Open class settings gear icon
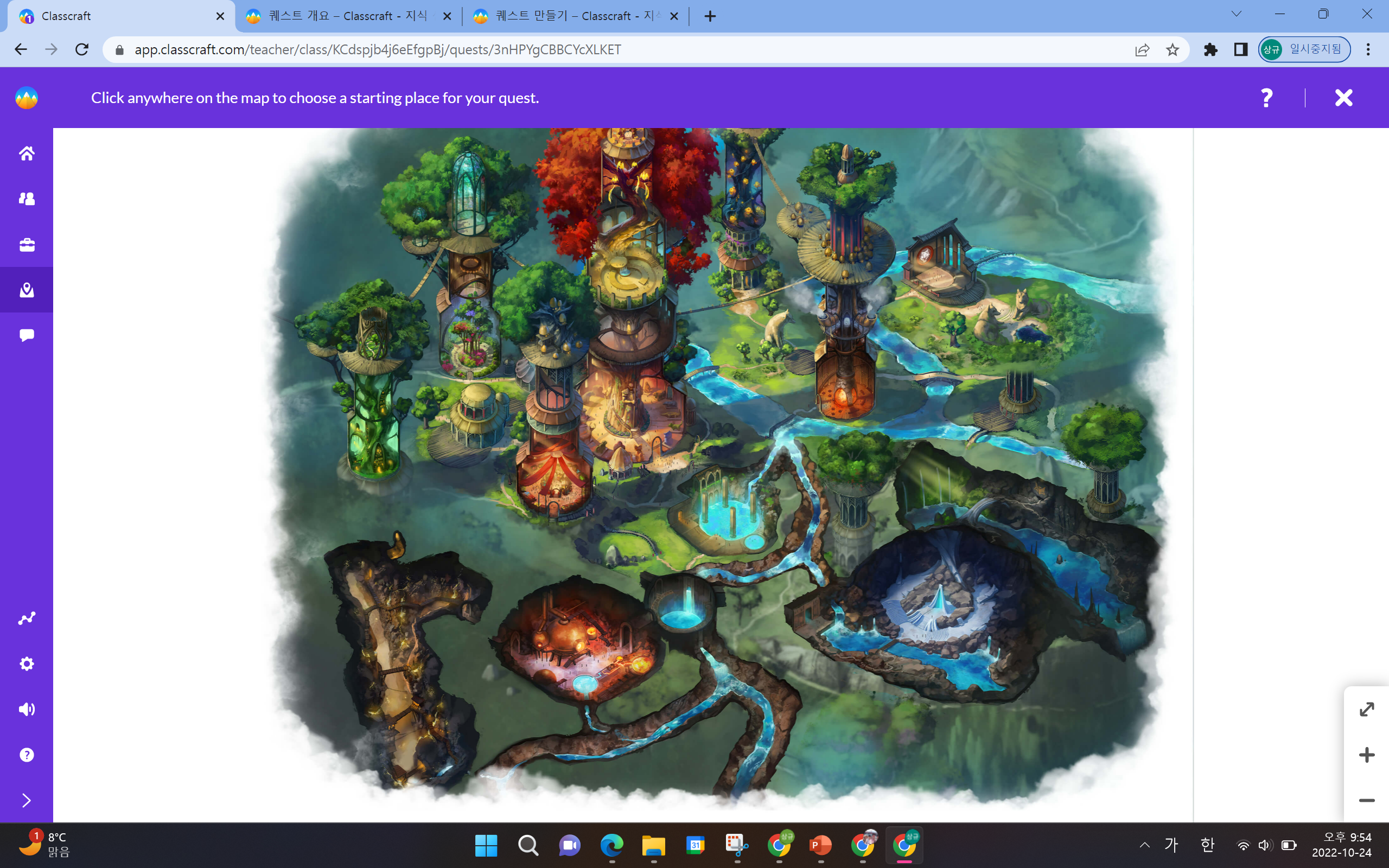 (x=27, y=663)
